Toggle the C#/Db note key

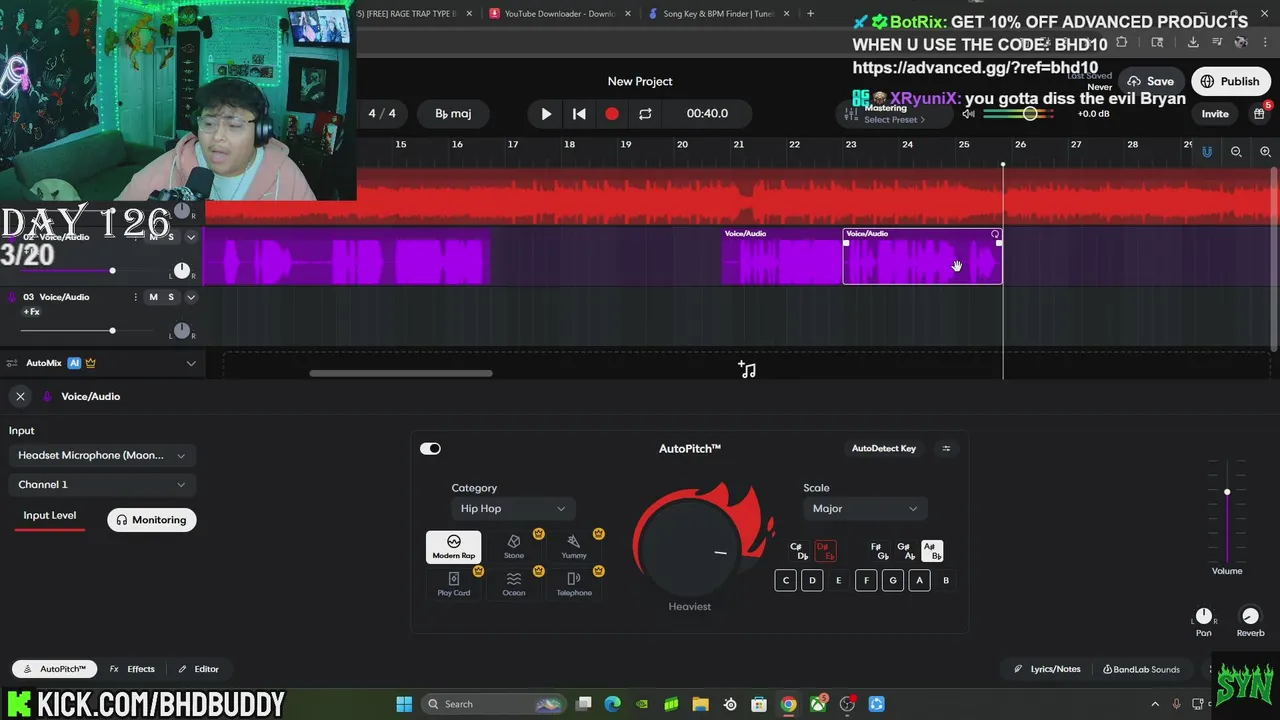pos(798,551)
